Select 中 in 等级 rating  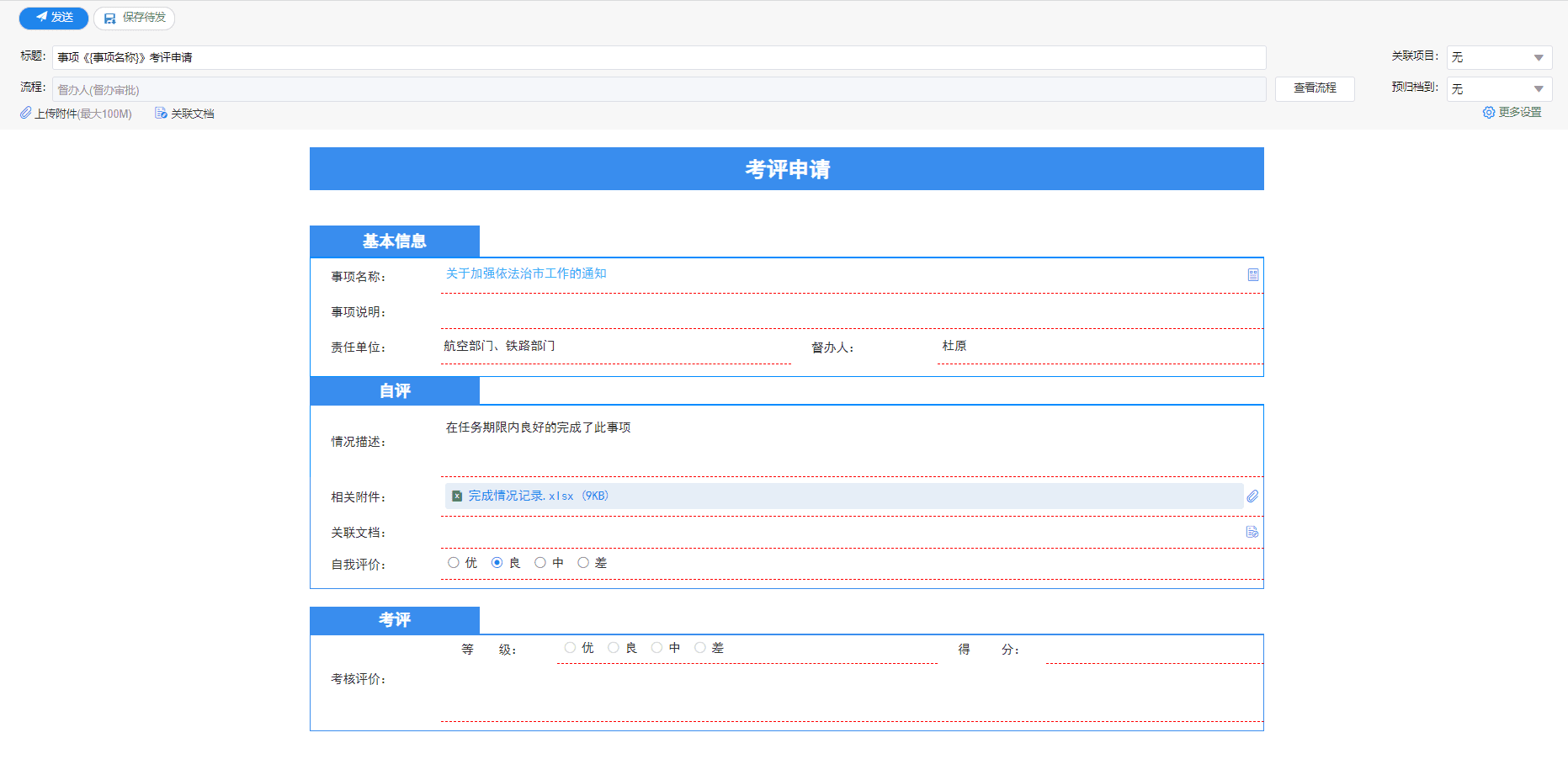pos(657,648)
